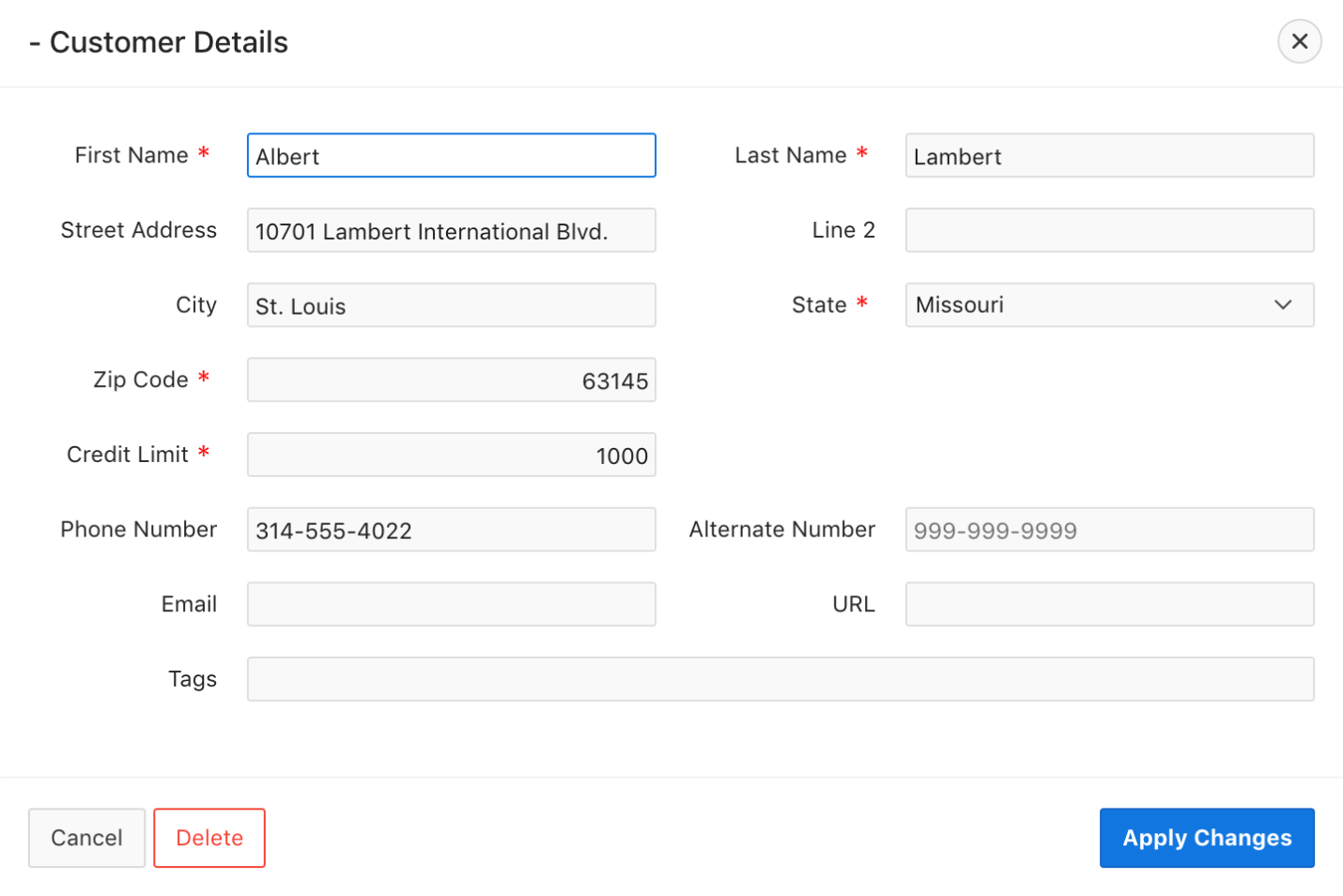Select the Street Address input field
1343x896 pixels.
451,231
